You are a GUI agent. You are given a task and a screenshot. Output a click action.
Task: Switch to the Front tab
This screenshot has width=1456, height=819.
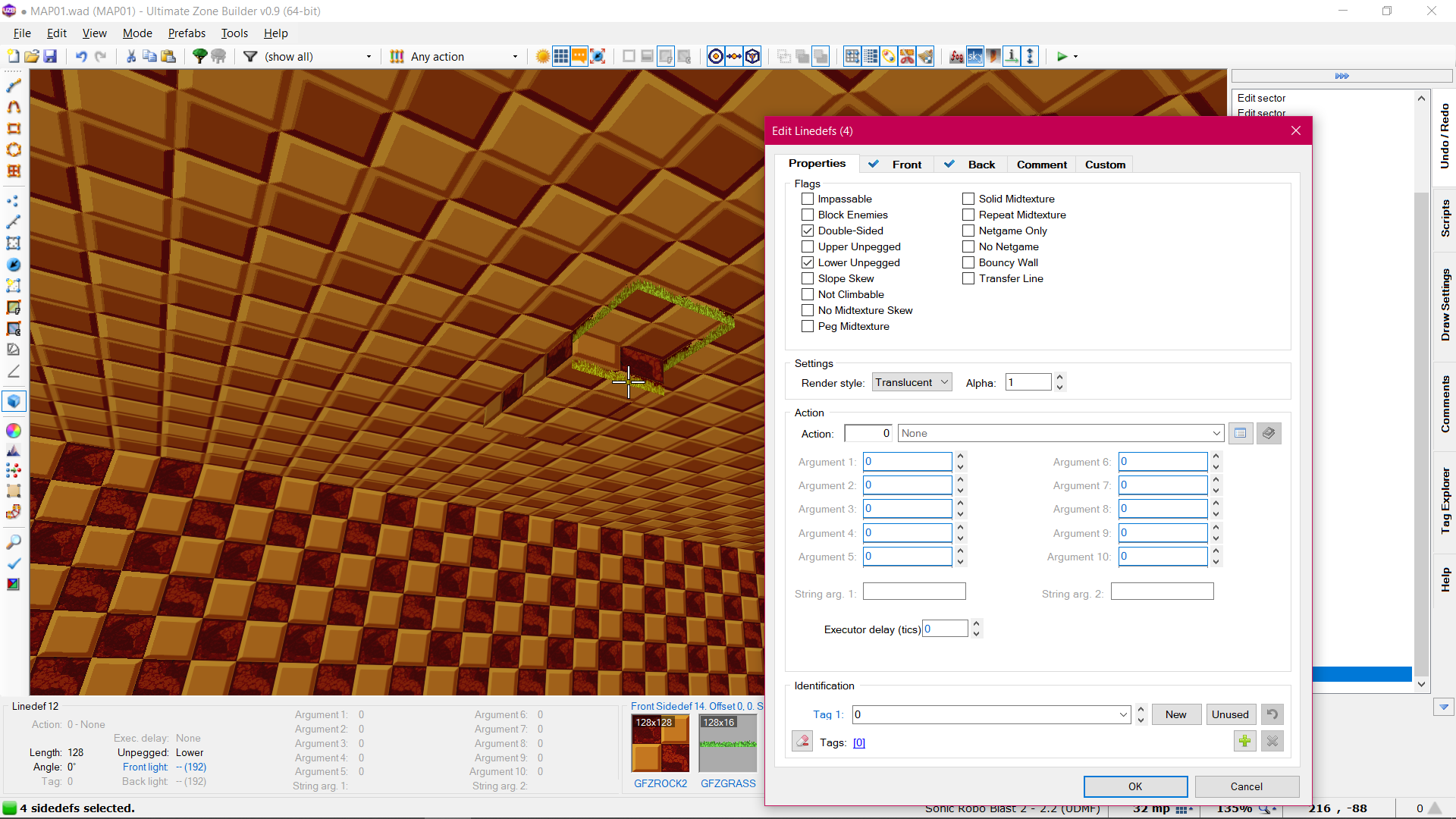pos(896,165)
